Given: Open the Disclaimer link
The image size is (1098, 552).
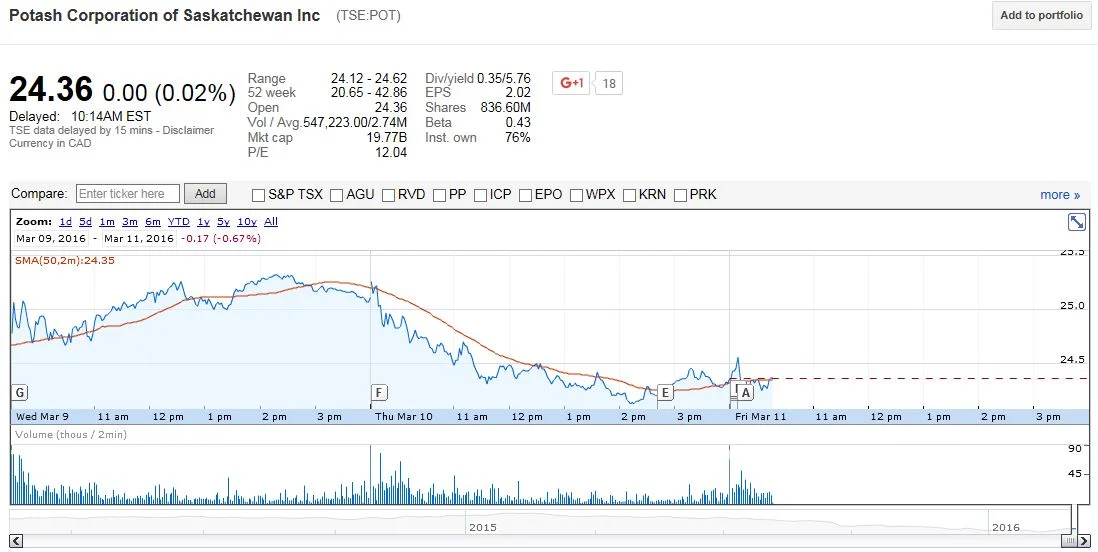Looking at the screenshot, I should point(188,130).
